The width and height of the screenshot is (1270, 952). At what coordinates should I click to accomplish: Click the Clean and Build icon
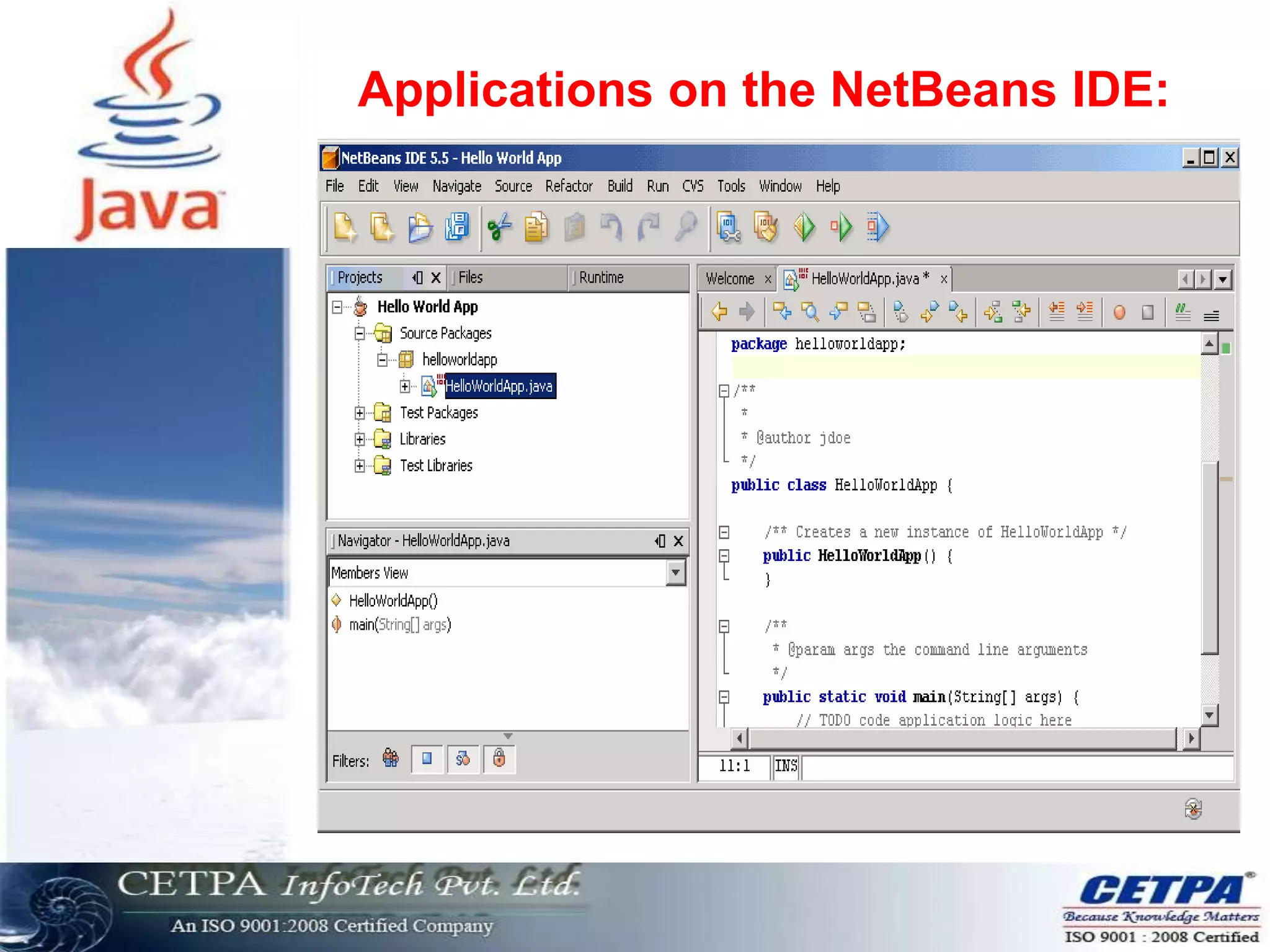[x=766, y=227]
